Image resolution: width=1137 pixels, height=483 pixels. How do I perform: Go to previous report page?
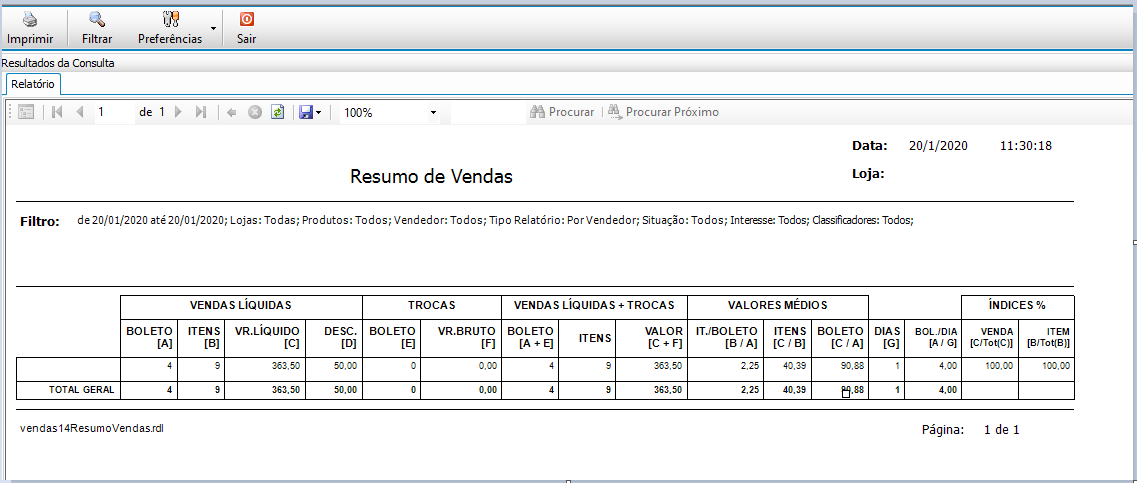point(80,112)
